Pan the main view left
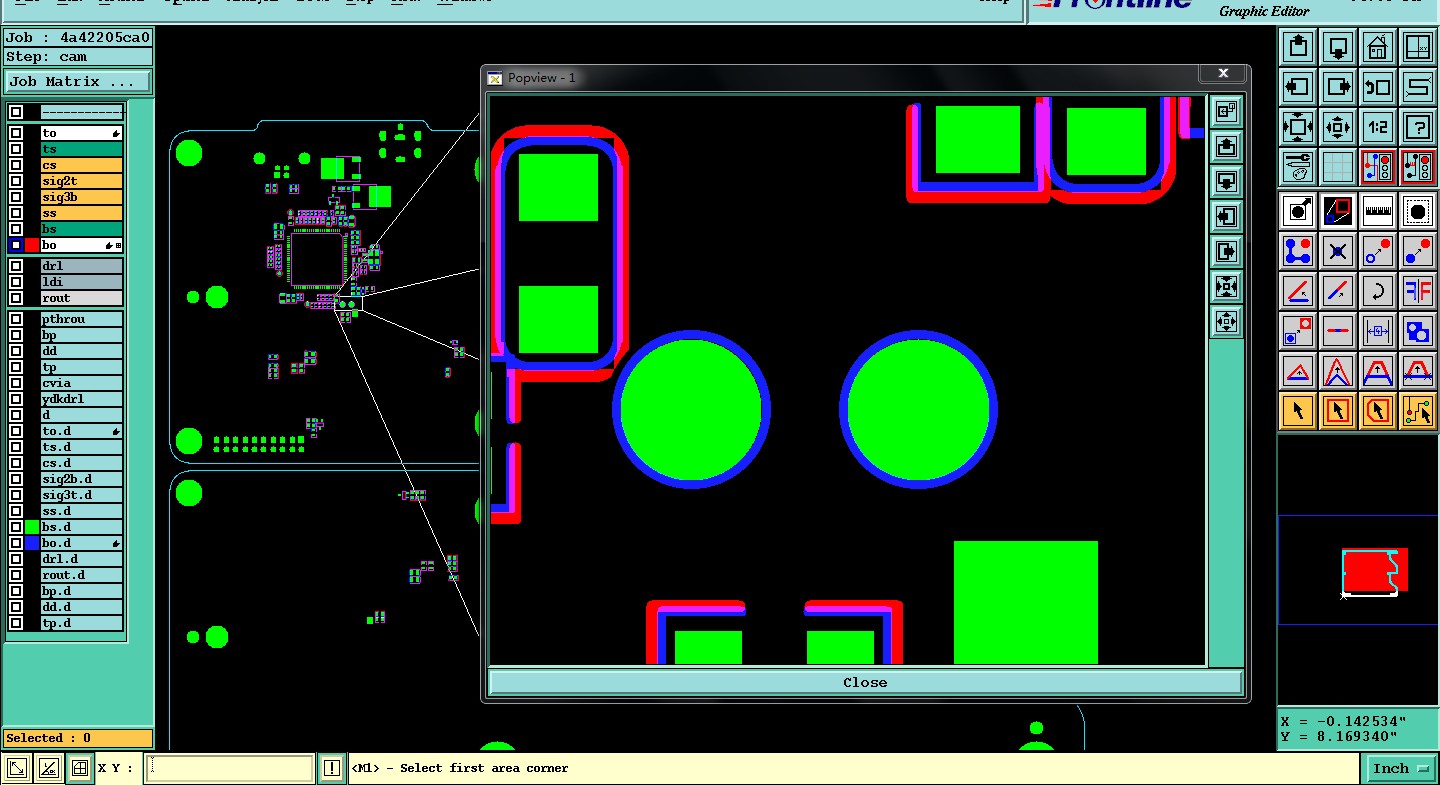The image size is (1440, 785). click(1298, 86)
